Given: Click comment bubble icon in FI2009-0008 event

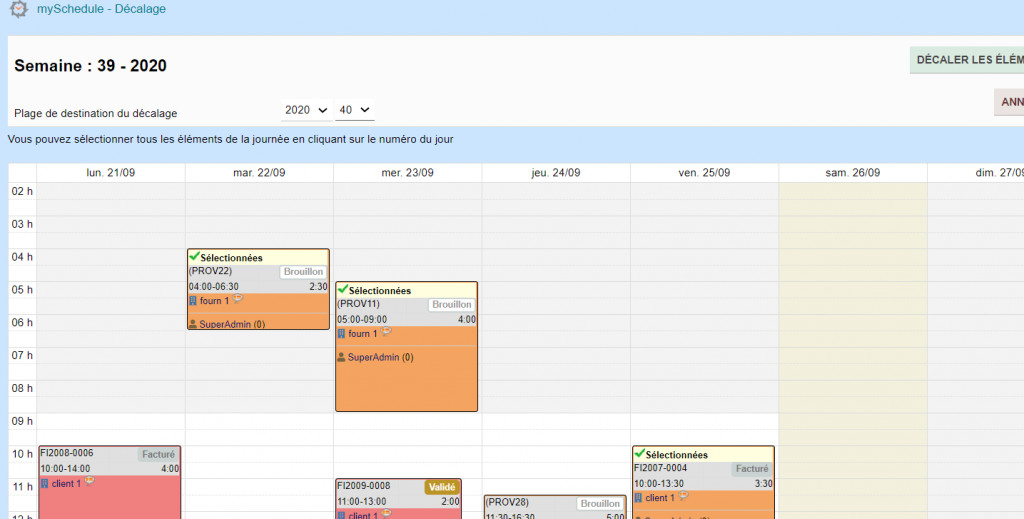Looking at the screenshot, I should 386,514.
